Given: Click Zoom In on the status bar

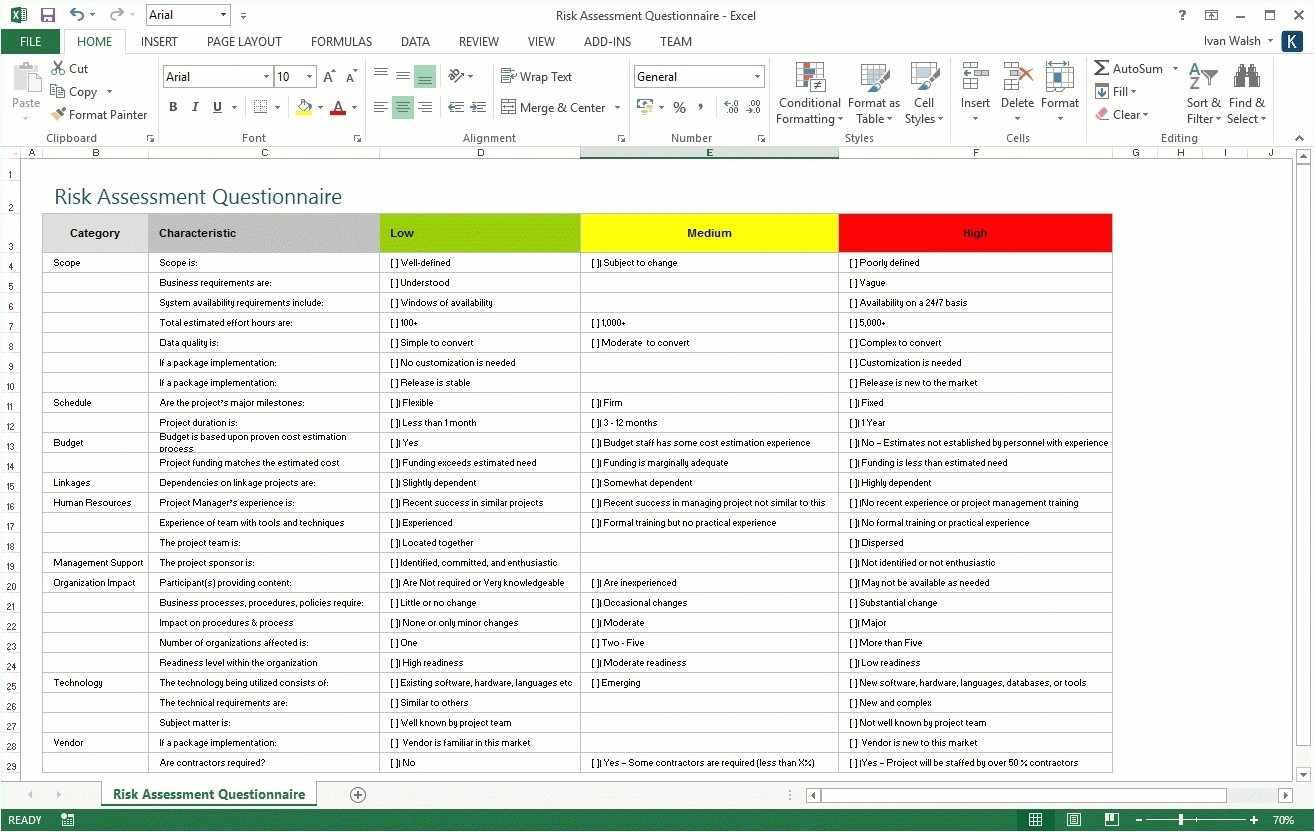Looking at the screenshot, I should [x=1253, y=819].
